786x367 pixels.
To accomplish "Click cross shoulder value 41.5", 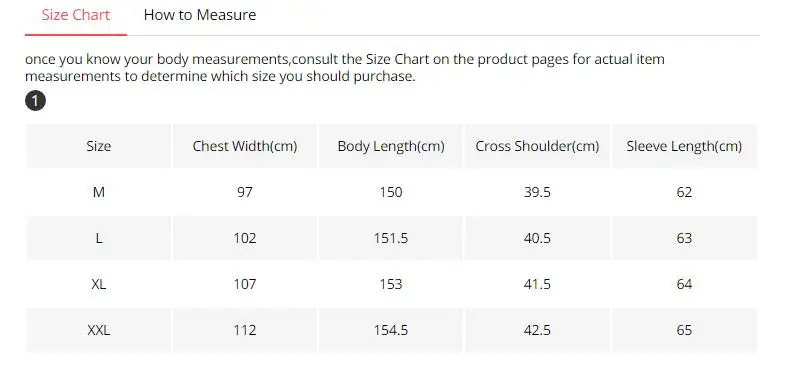I will tap(537, 284).
